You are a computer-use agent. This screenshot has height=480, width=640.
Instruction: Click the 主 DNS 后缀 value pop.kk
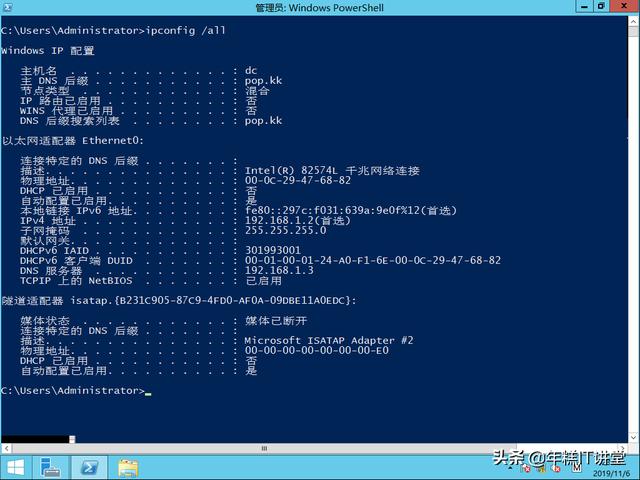[263, 81]
